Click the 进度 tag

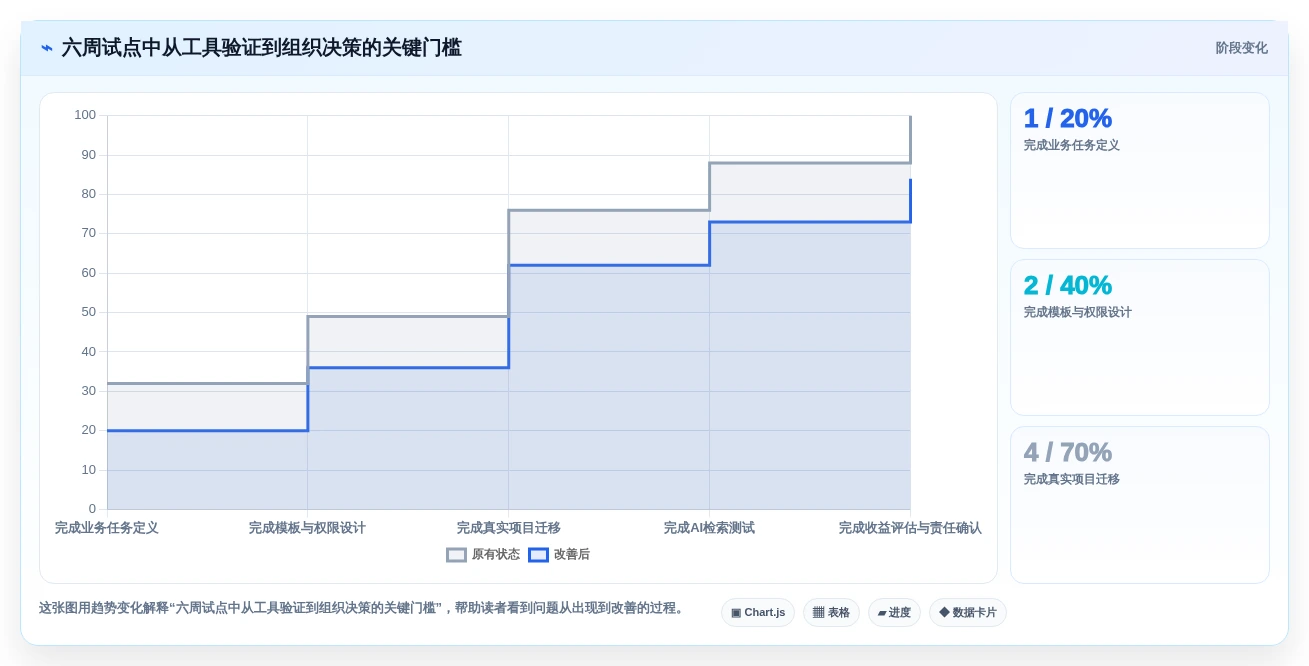click(894, 612)
